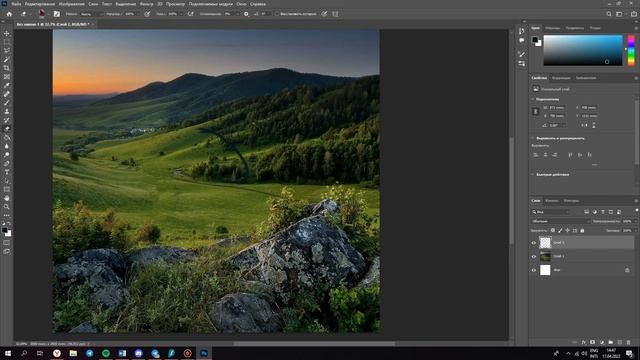Add a layer style with the fx icon

point(584,342)
